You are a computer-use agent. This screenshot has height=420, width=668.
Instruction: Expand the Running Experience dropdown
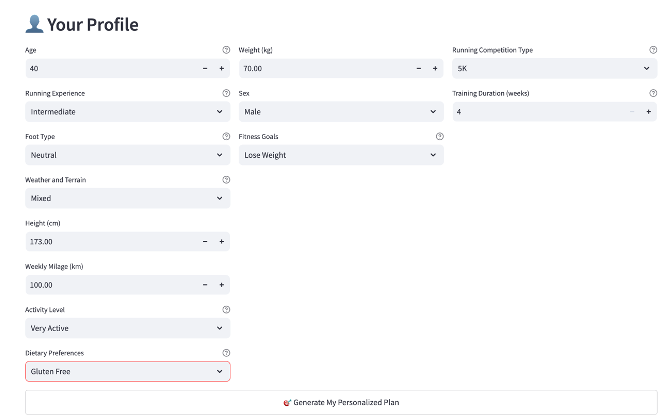(x=127, y=112)
